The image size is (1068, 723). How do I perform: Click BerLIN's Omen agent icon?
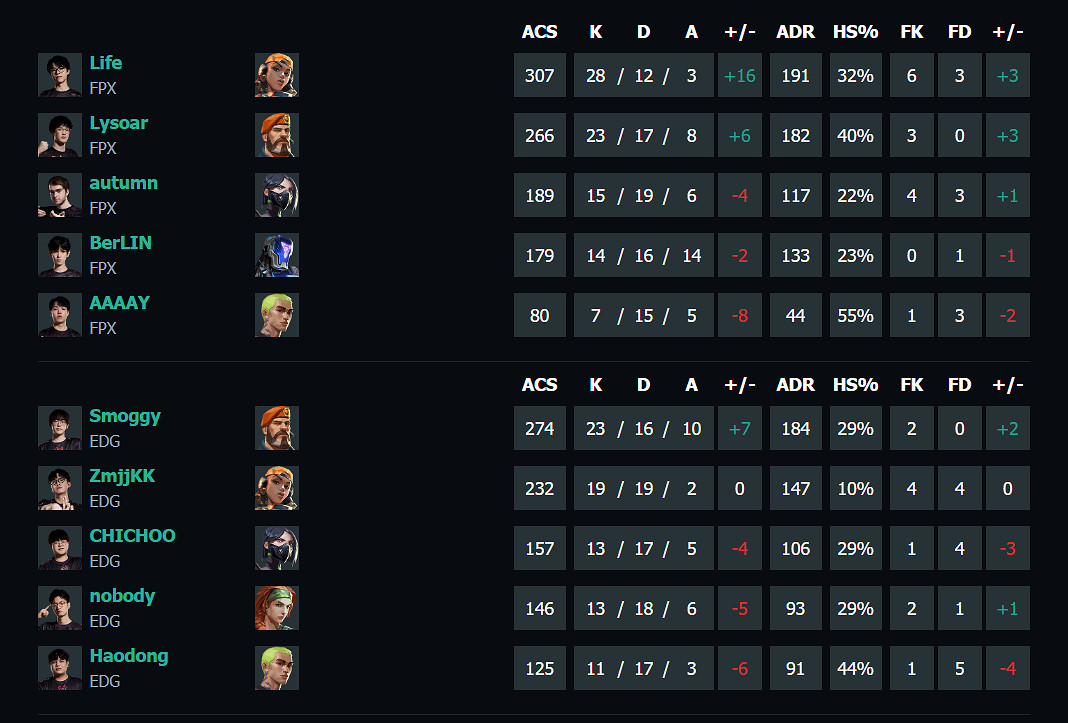tap(277, 255)
